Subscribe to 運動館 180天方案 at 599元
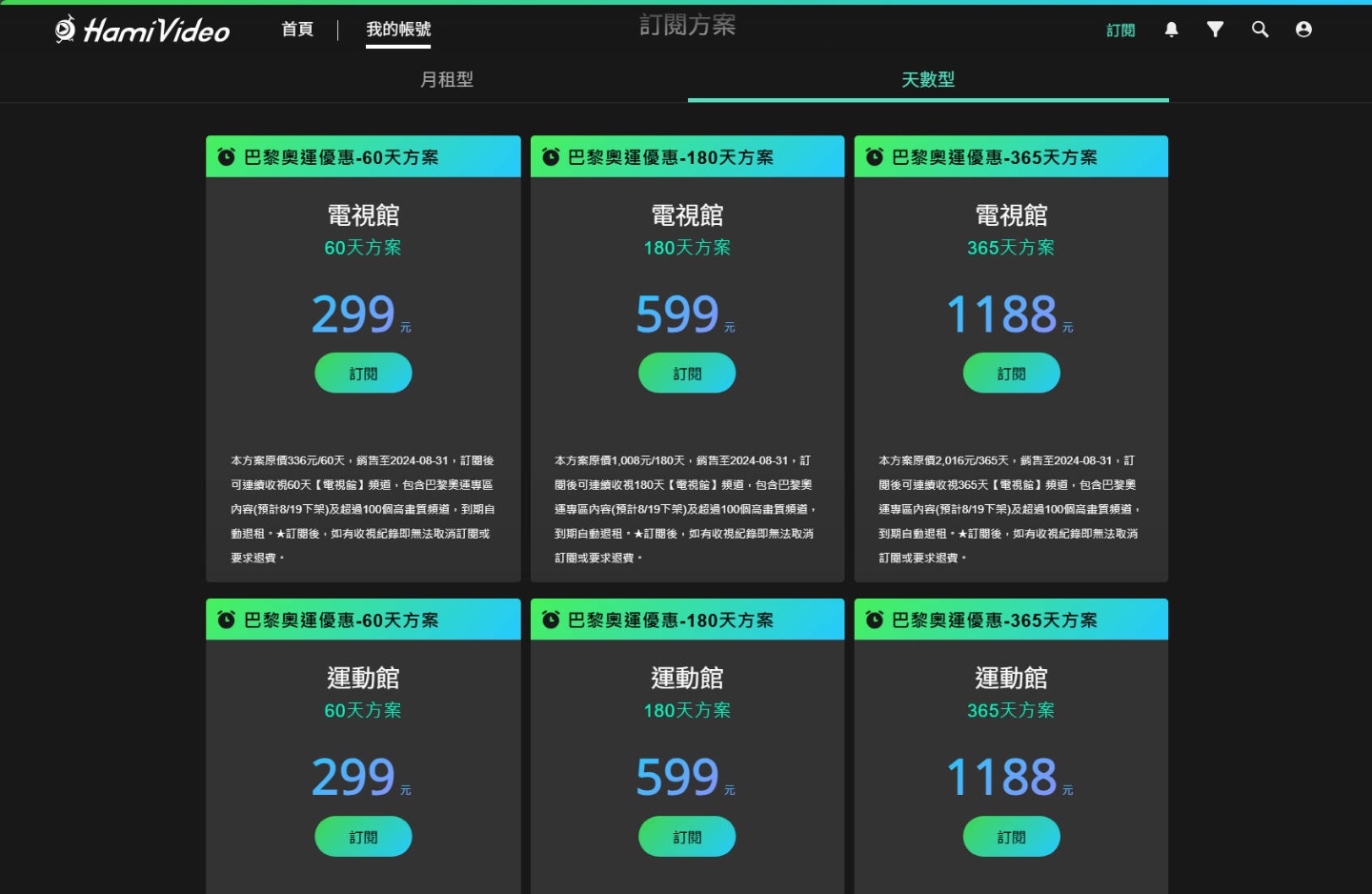 pos(687,836)
